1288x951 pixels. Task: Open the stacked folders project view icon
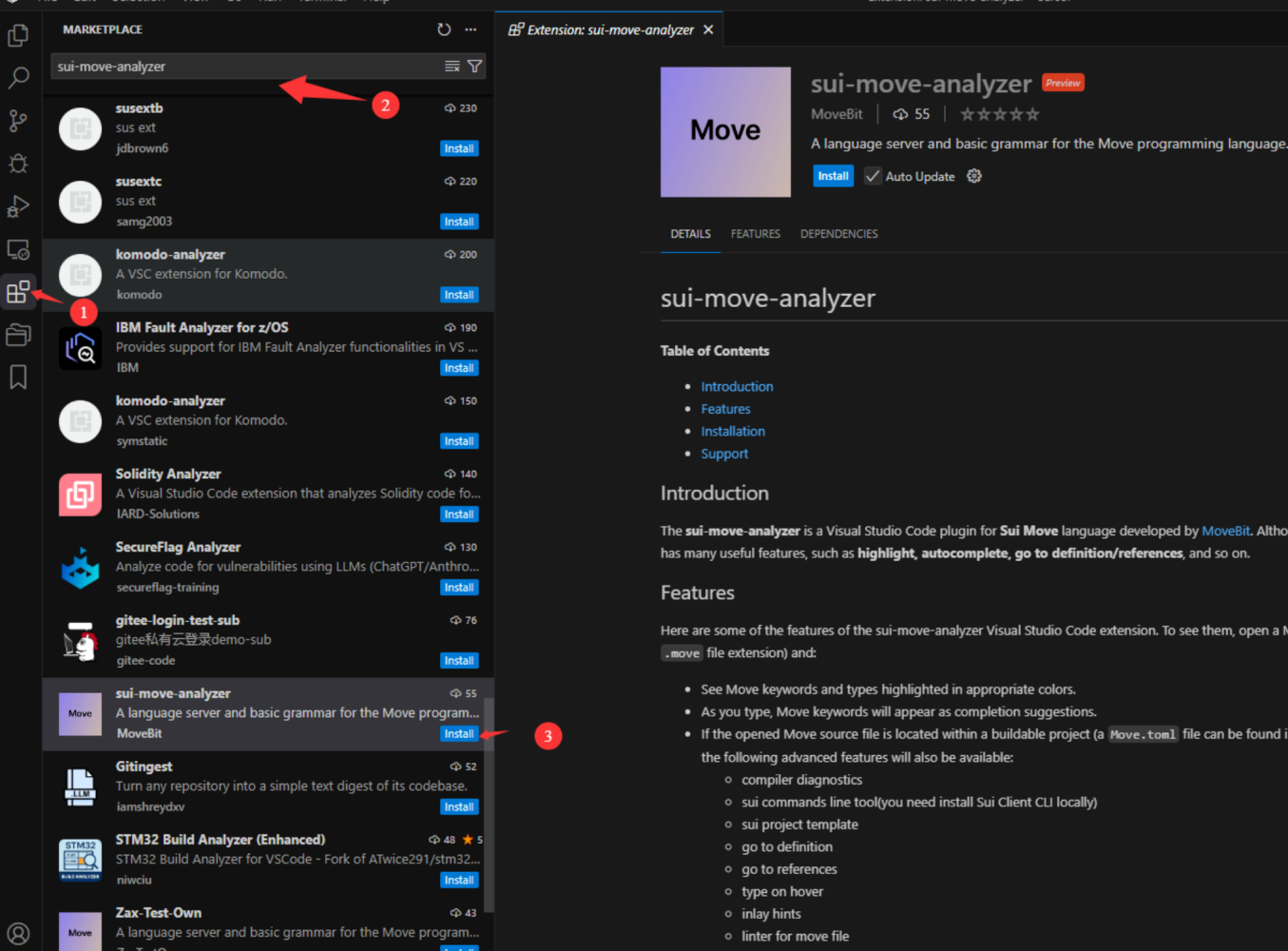point(18,335)
